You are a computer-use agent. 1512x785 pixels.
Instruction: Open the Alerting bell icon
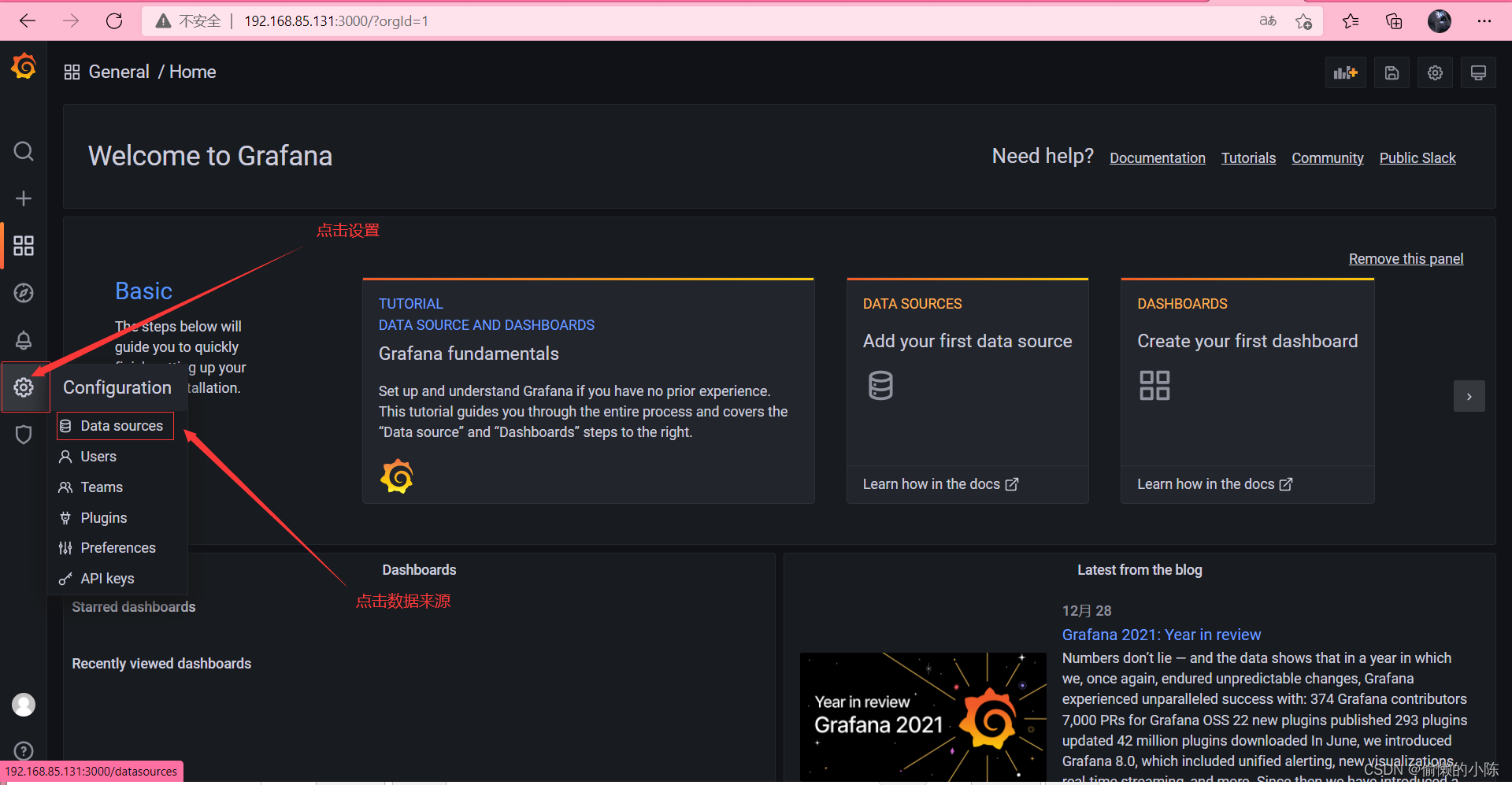pos(24,340)
